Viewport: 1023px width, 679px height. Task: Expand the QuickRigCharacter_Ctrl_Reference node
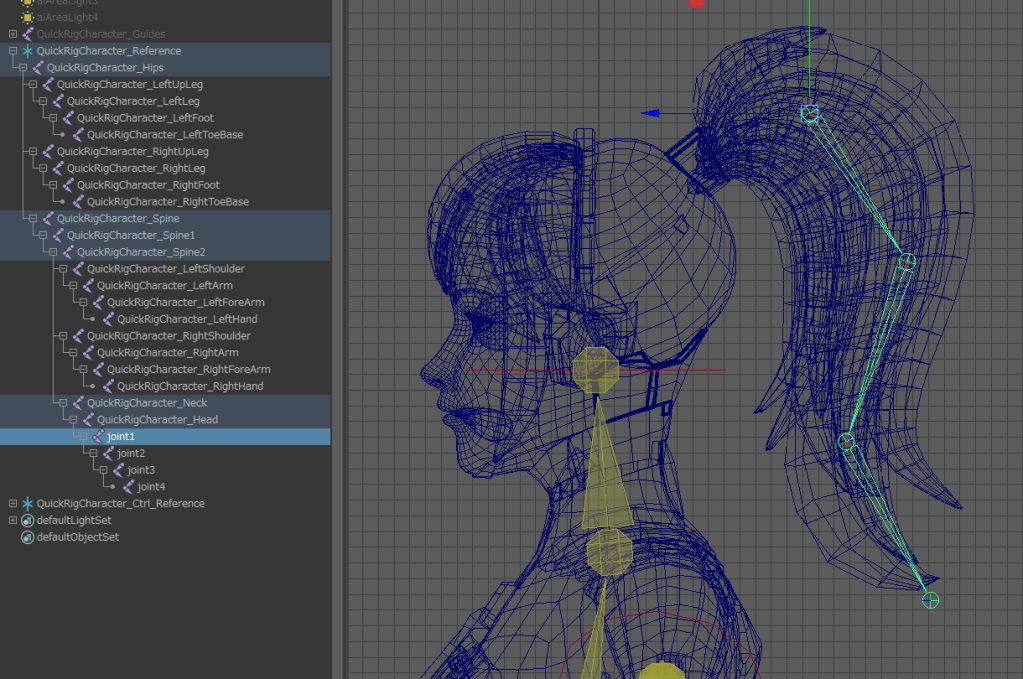click(12, 503)
